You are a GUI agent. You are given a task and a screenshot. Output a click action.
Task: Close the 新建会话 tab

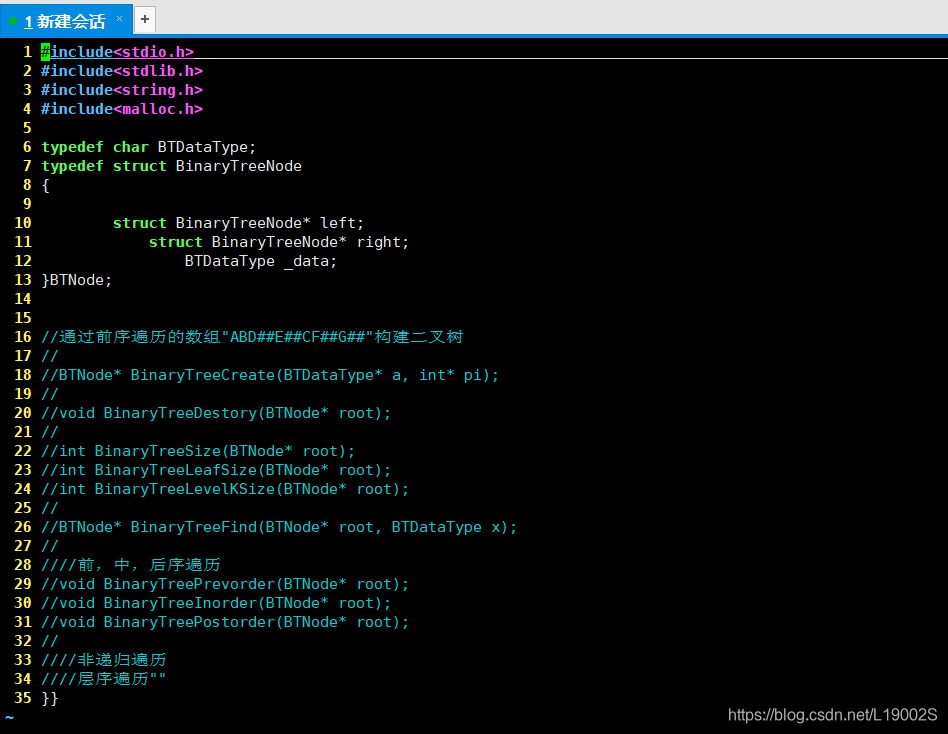tap(120, 19)
